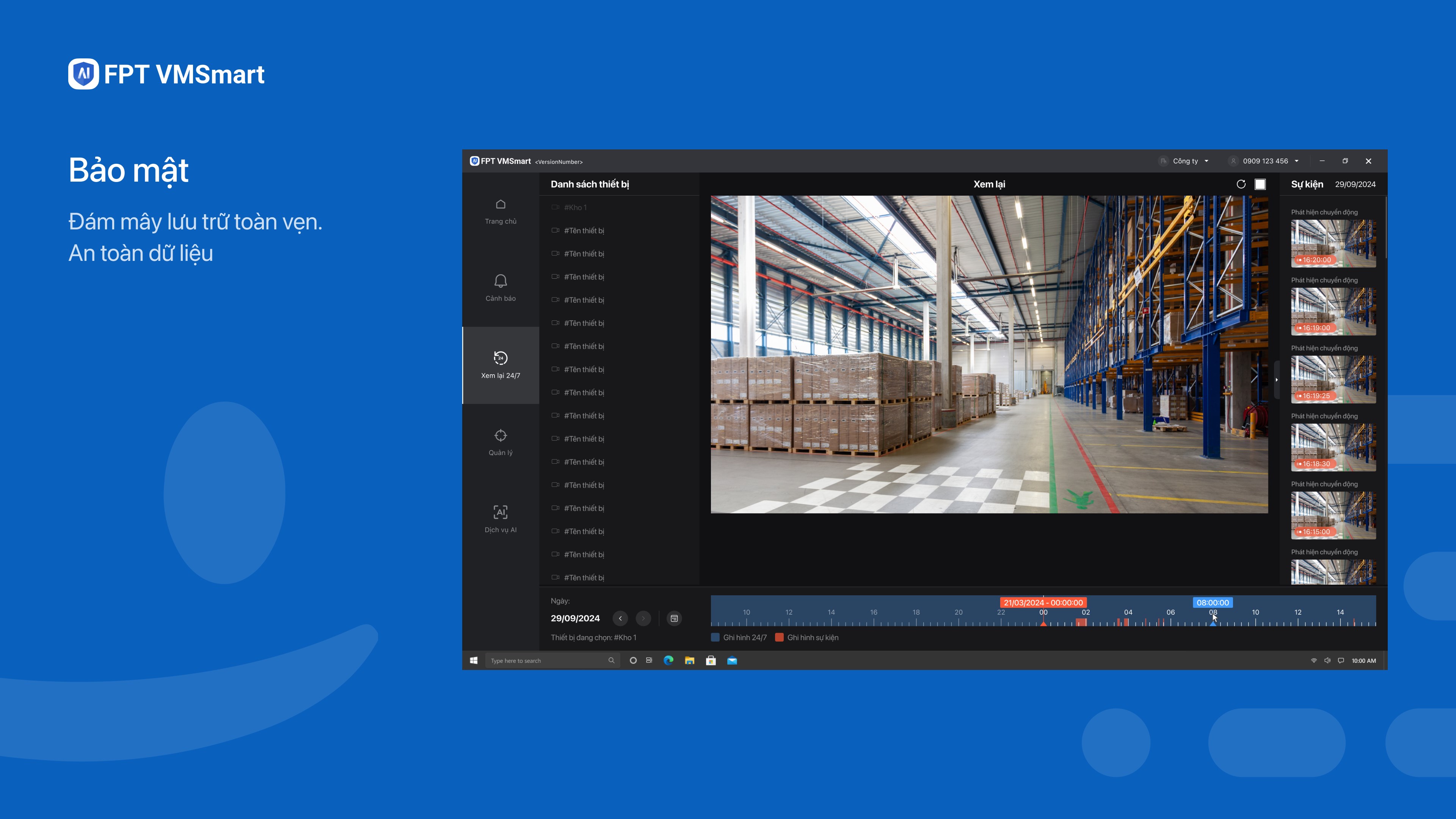1456x819 pixels.
Task: Restore down the FPT VMSmart window
Action: [1345, 161]
